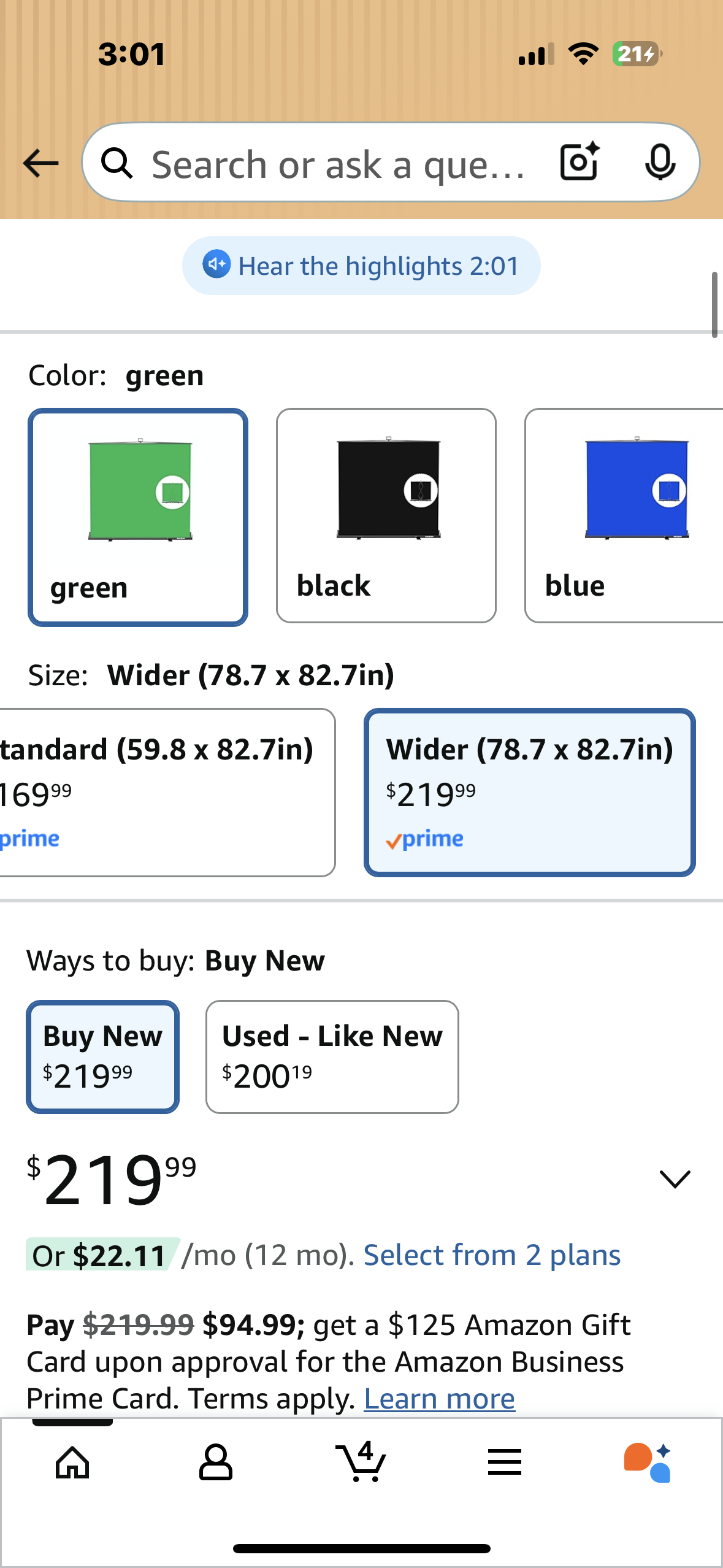Choose the Used - Like New buying option

pyautogui.click(x=332, y=1056)
